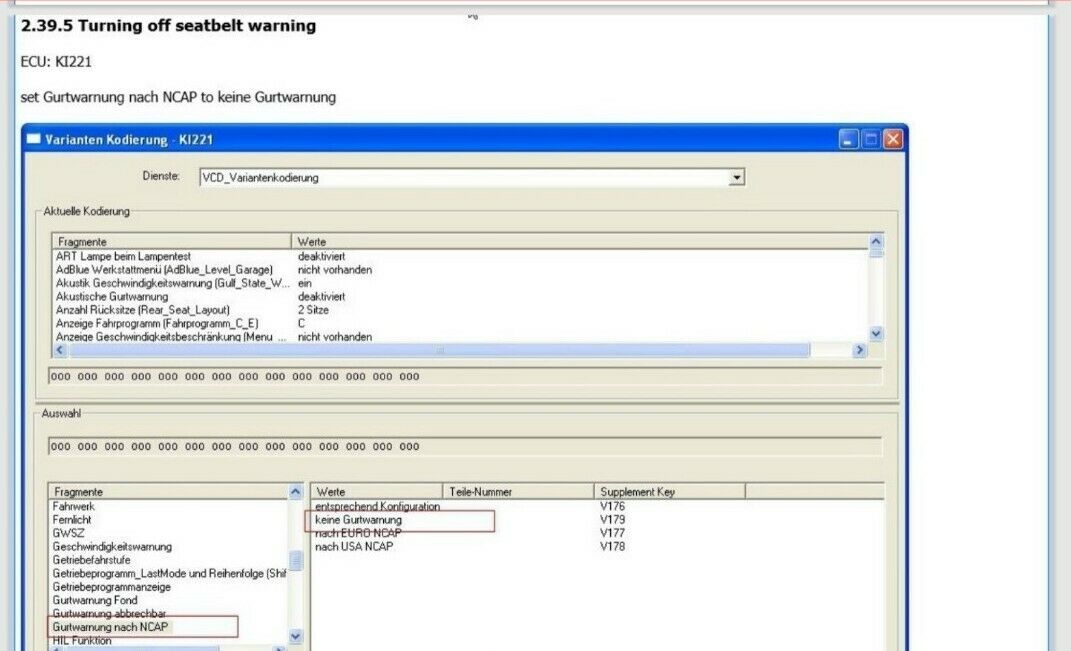Select 'Akustische Gurtwarnung' row in current coding
Screen dimensions: 1071x651
pyautogui.click(x=112, y=297)
